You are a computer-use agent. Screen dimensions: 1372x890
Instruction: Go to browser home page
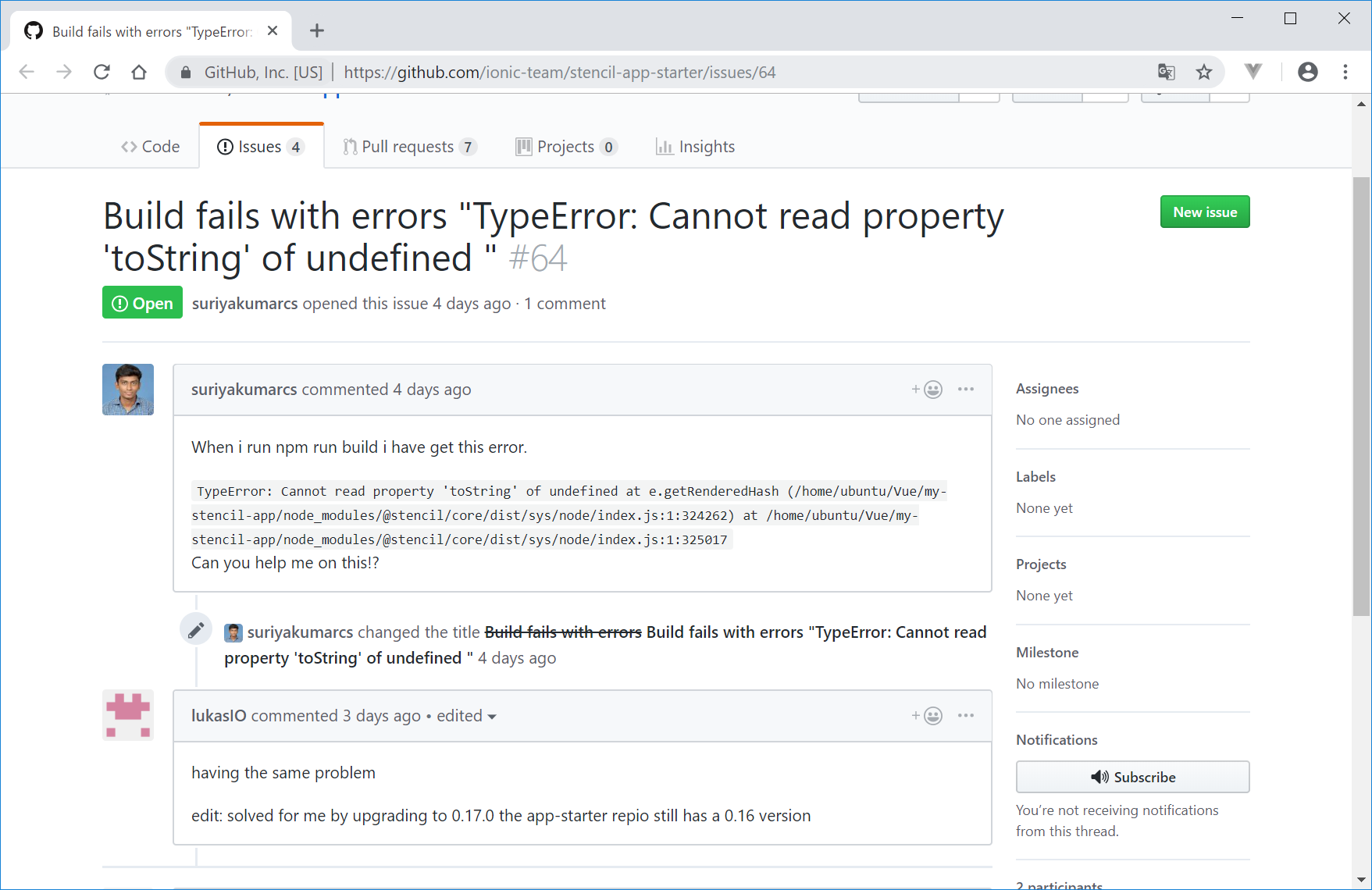(x=139, y=72)
